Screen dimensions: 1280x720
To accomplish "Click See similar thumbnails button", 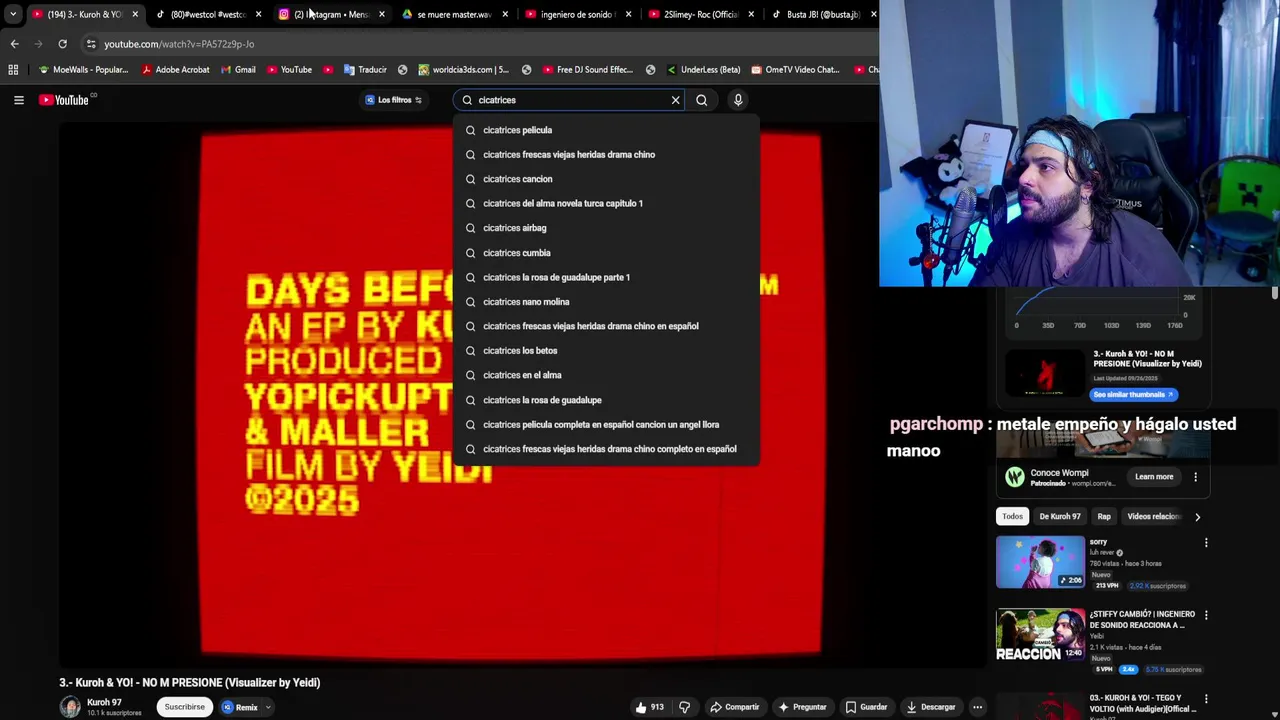I will tap(1133, 394).
